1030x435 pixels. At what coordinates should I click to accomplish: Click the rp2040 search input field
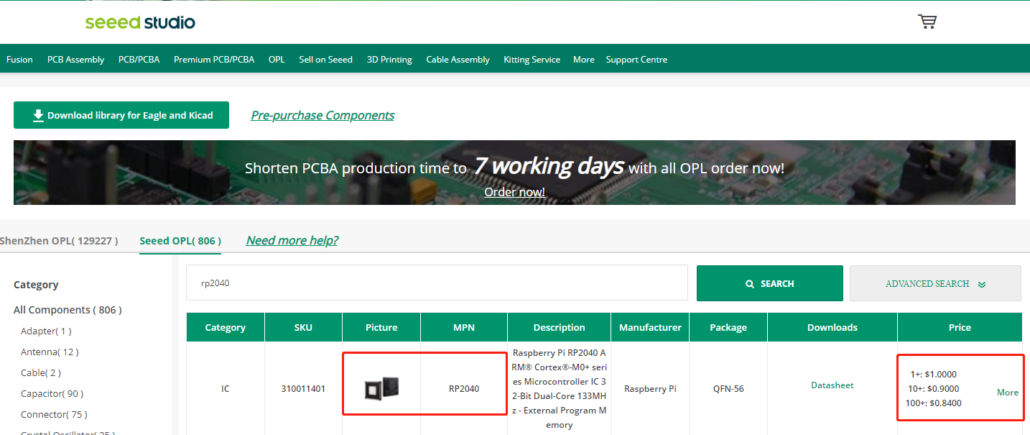436,283
